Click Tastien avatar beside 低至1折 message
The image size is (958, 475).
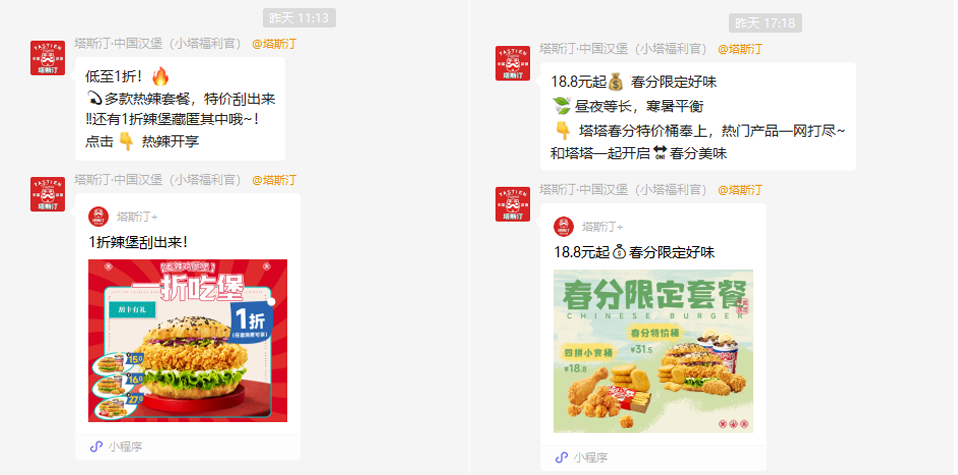point(48,58)
